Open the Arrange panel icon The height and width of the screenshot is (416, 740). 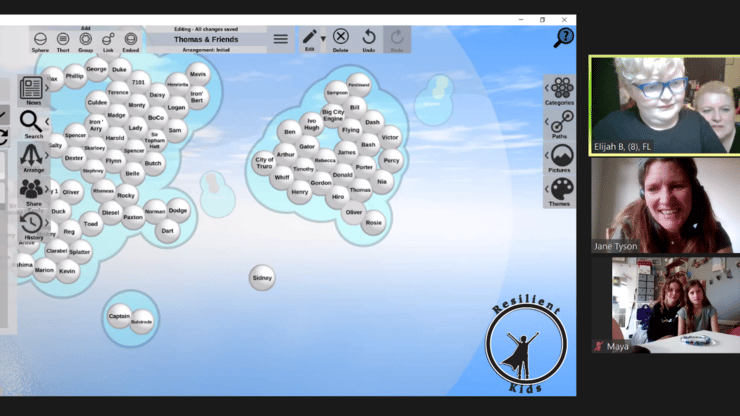[31, 155]
